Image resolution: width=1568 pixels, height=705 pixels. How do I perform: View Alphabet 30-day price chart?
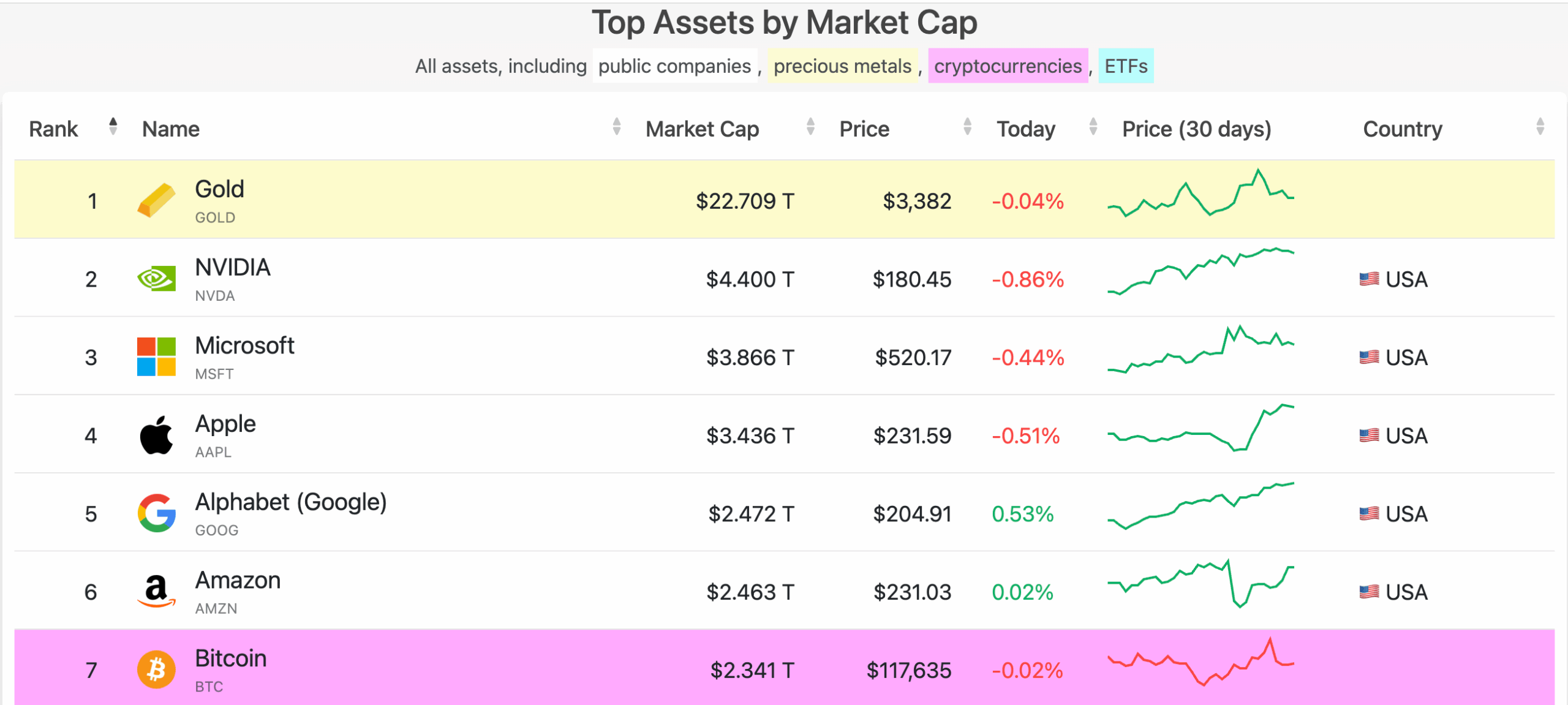[x=1200, y=506]
